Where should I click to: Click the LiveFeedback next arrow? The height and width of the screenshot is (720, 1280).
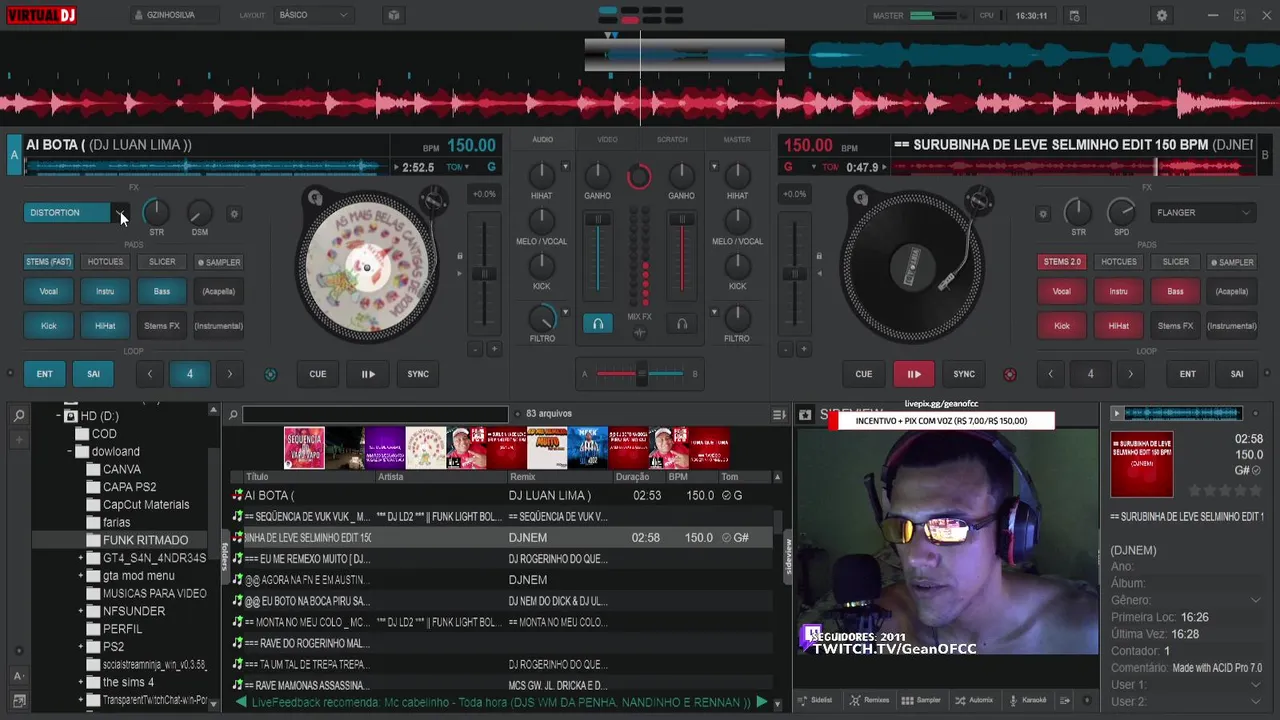click(761, 702)
